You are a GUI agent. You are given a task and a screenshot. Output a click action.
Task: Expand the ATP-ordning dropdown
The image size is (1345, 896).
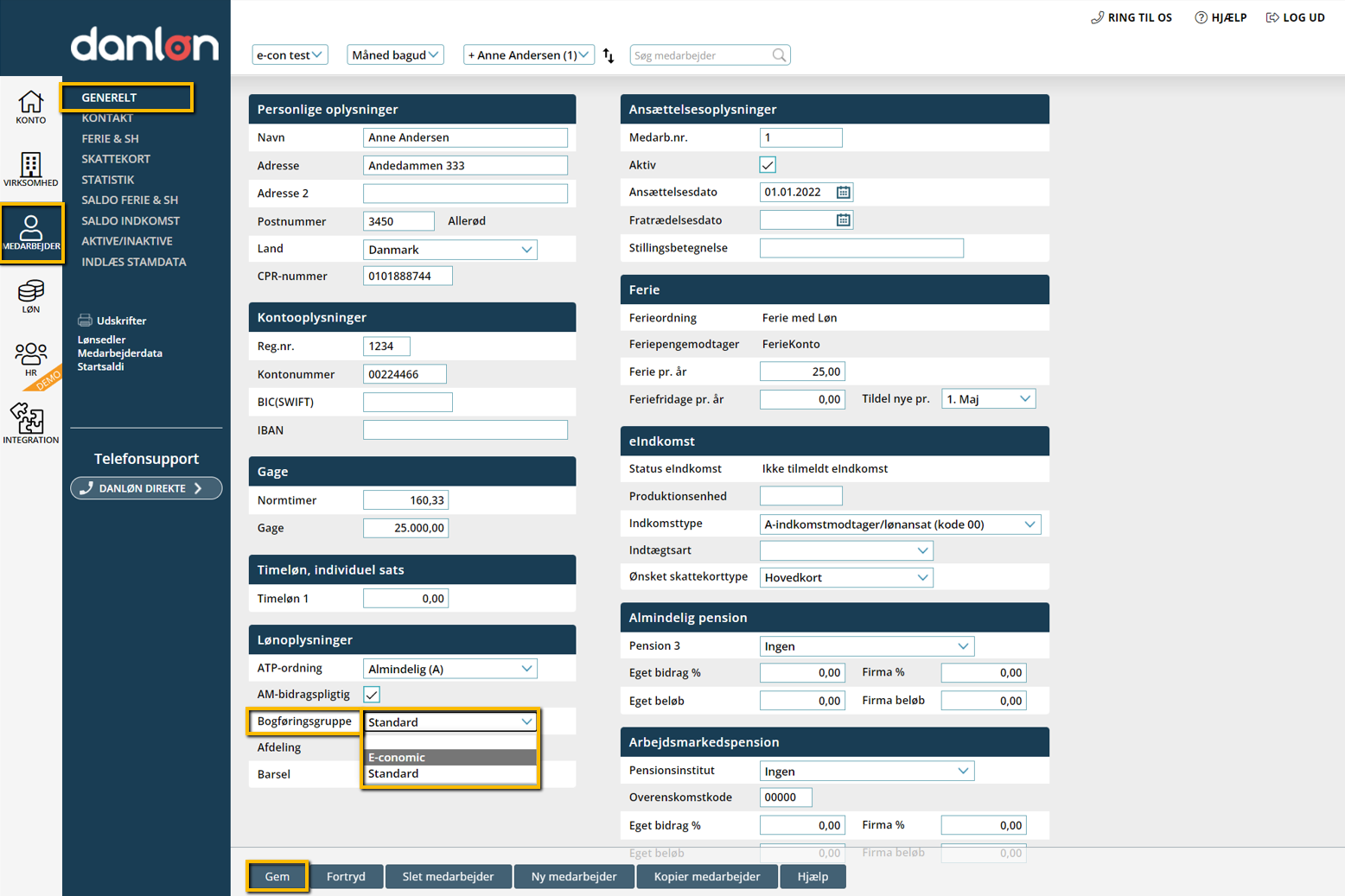pos(449,669)
